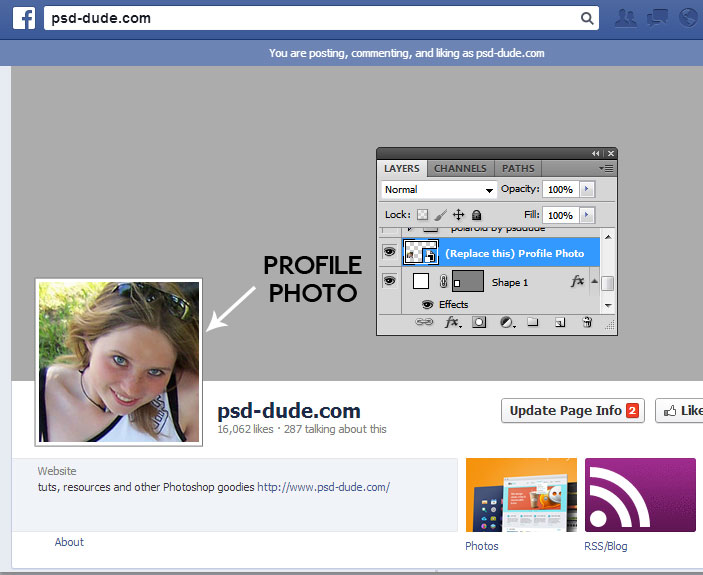Screen dimensions: 703x575
Task: Open the RSS/Blog link
Action: click(605, 546)
